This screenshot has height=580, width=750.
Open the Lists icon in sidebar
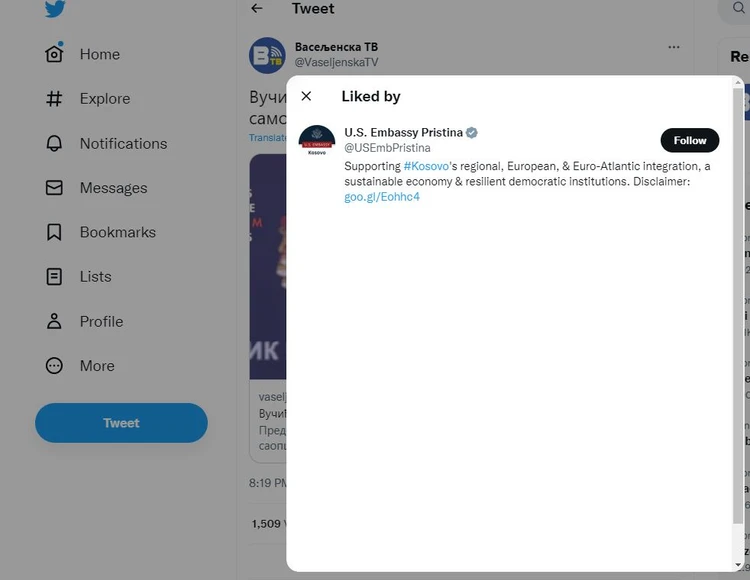pos(54,276)
